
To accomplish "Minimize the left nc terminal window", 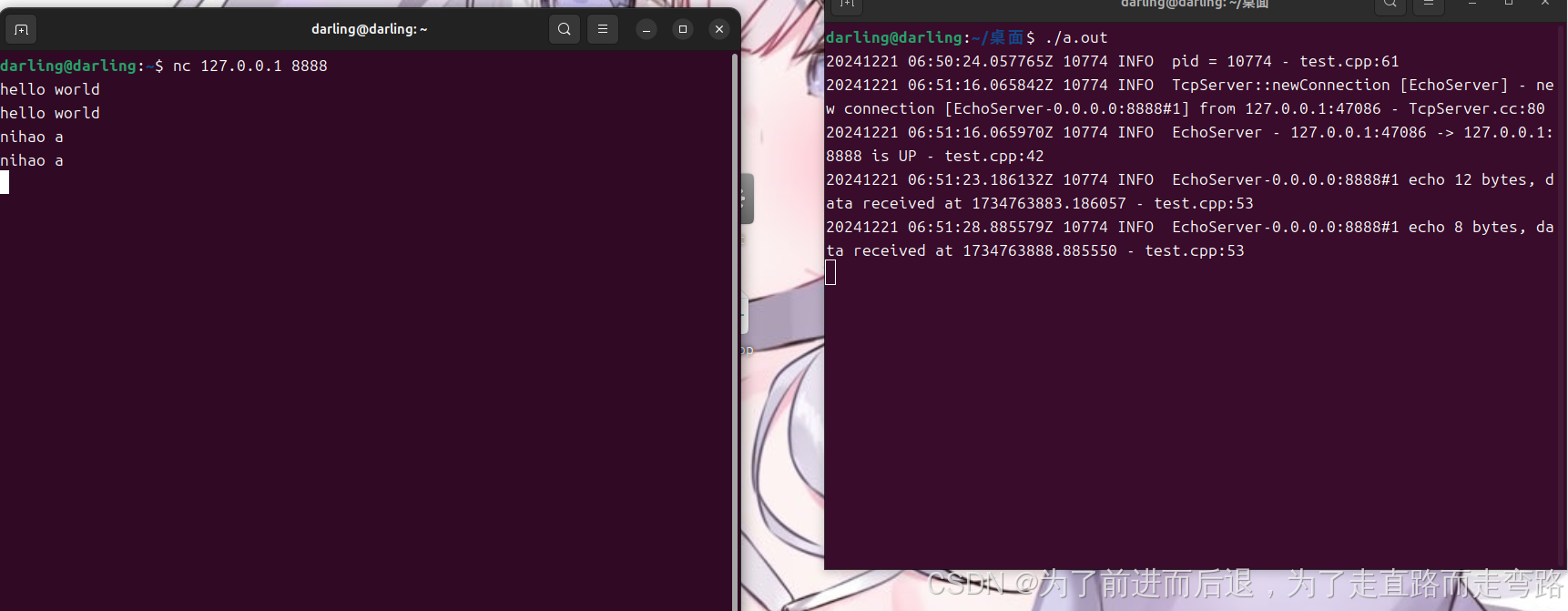I will click(x=647, y=29).
